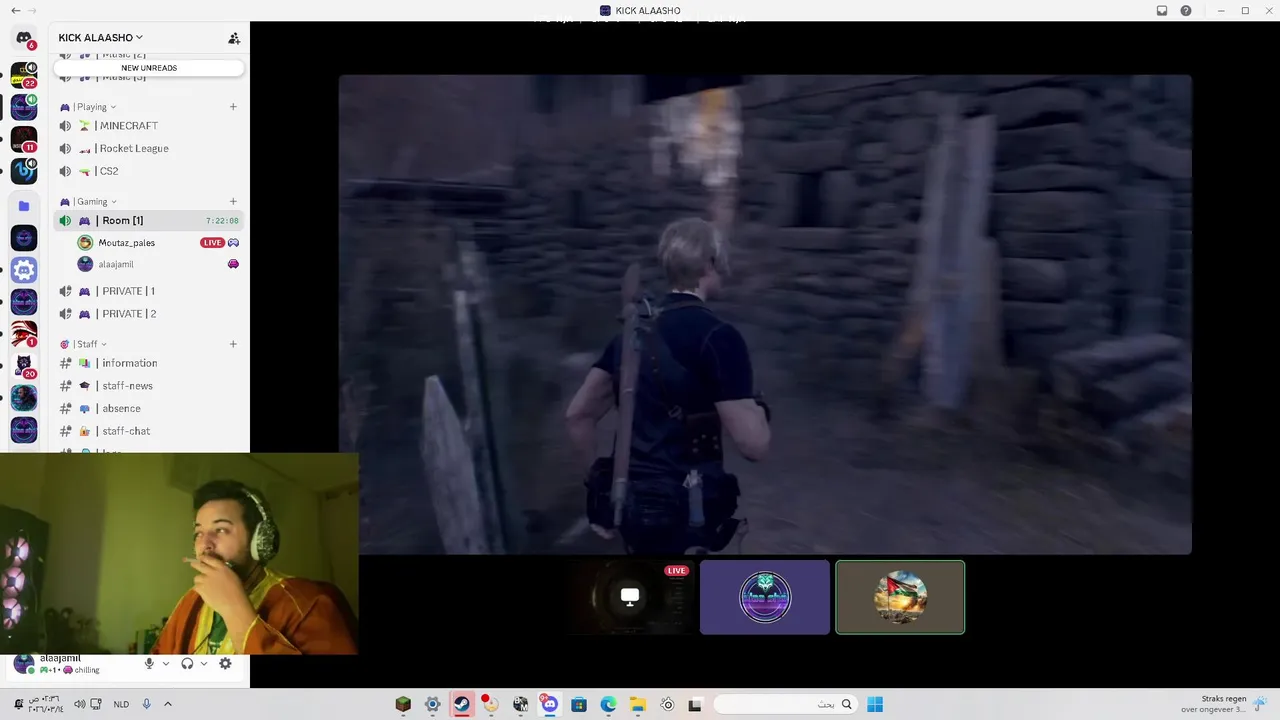Click the main game stream video
Image resolution: width=1280 pixels, height=720 pixels.
(765, 314)
